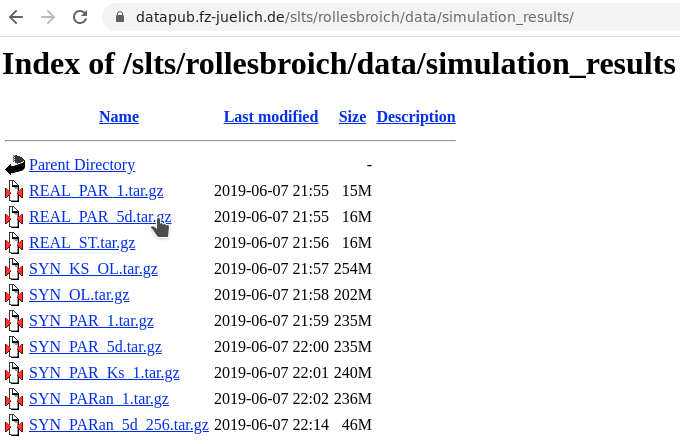Download SYN_KS_OL.tar.gz file
Screen dimensions: 680x444
pos(93,269)
